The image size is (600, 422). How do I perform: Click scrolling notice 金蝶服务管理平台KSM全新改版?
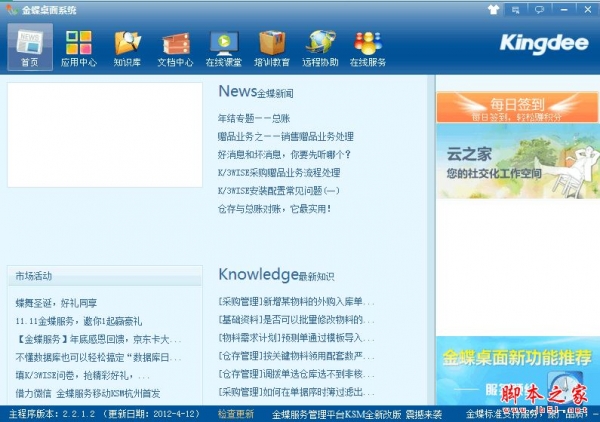pos(357,414)
